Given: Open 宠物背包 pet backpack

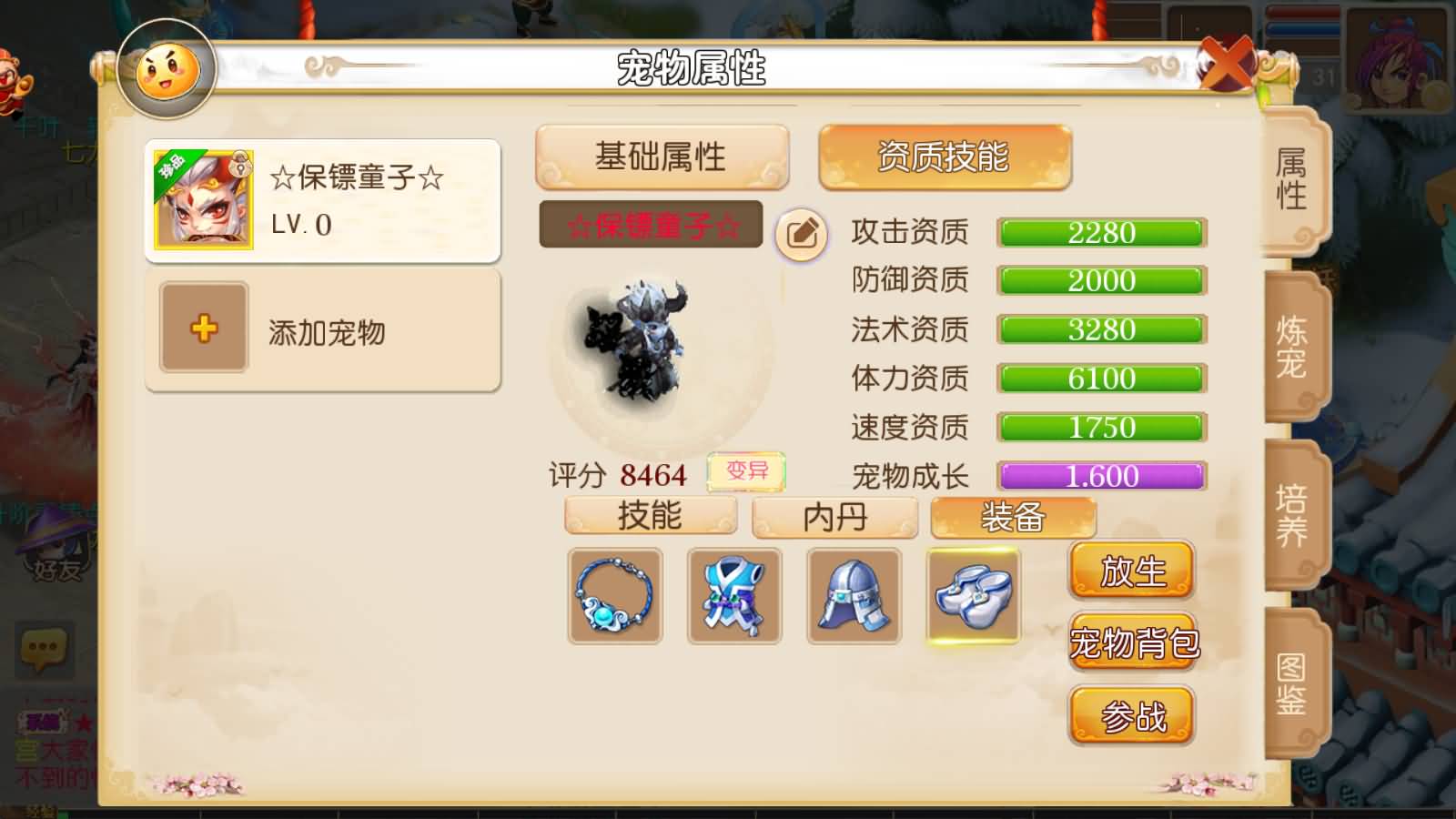Looking at the screenshot, I should (1132, 643).
